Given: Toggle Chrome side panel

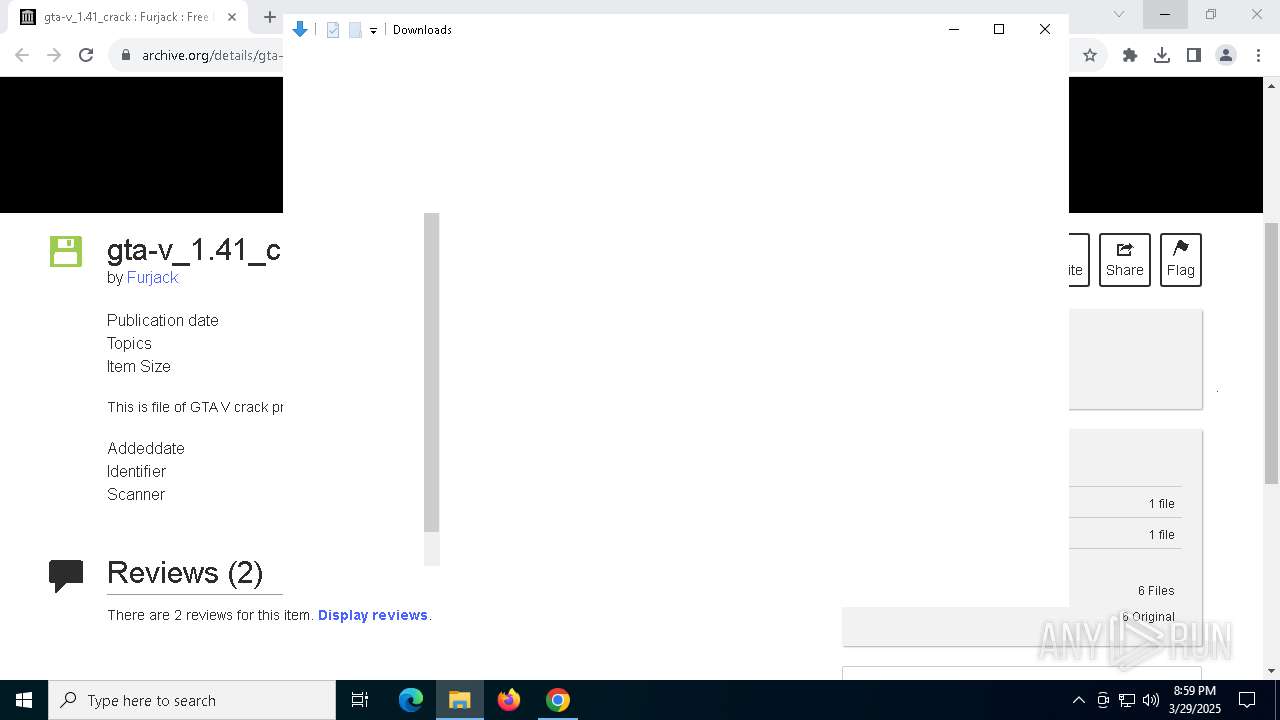Looking at the screenshot, I should pos(1194,55).
